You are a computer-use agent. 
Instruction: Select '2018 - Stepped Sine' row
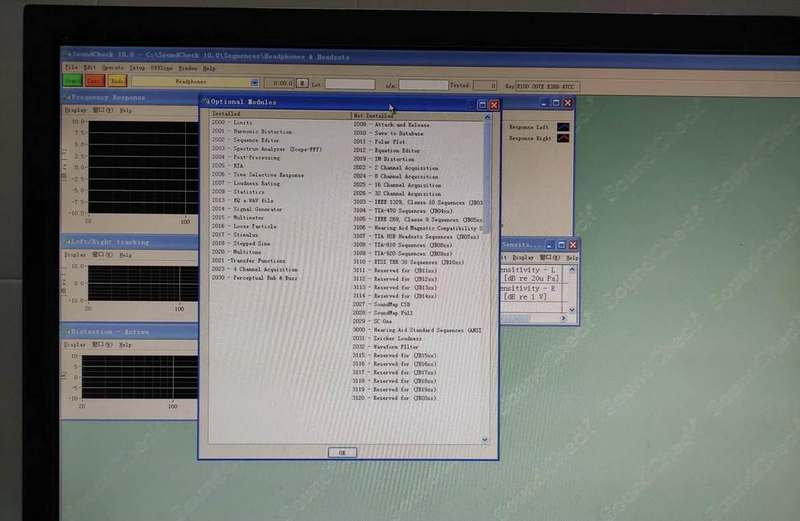coord(241,243)
